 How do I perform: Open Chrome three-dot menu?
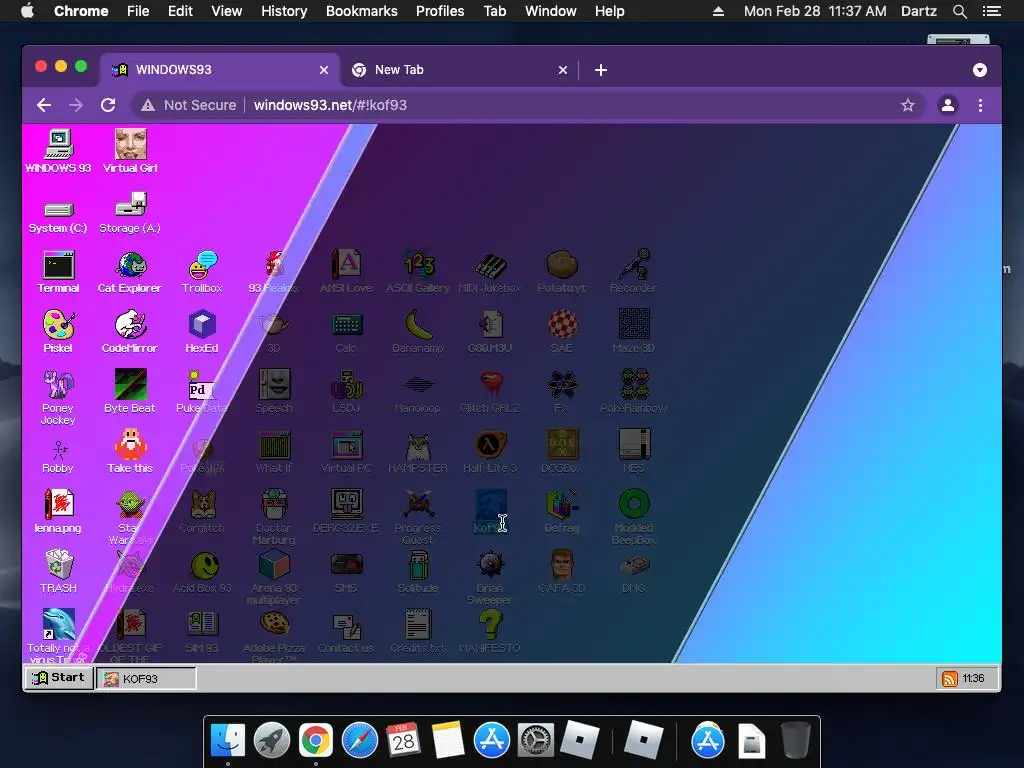point(980,105)
